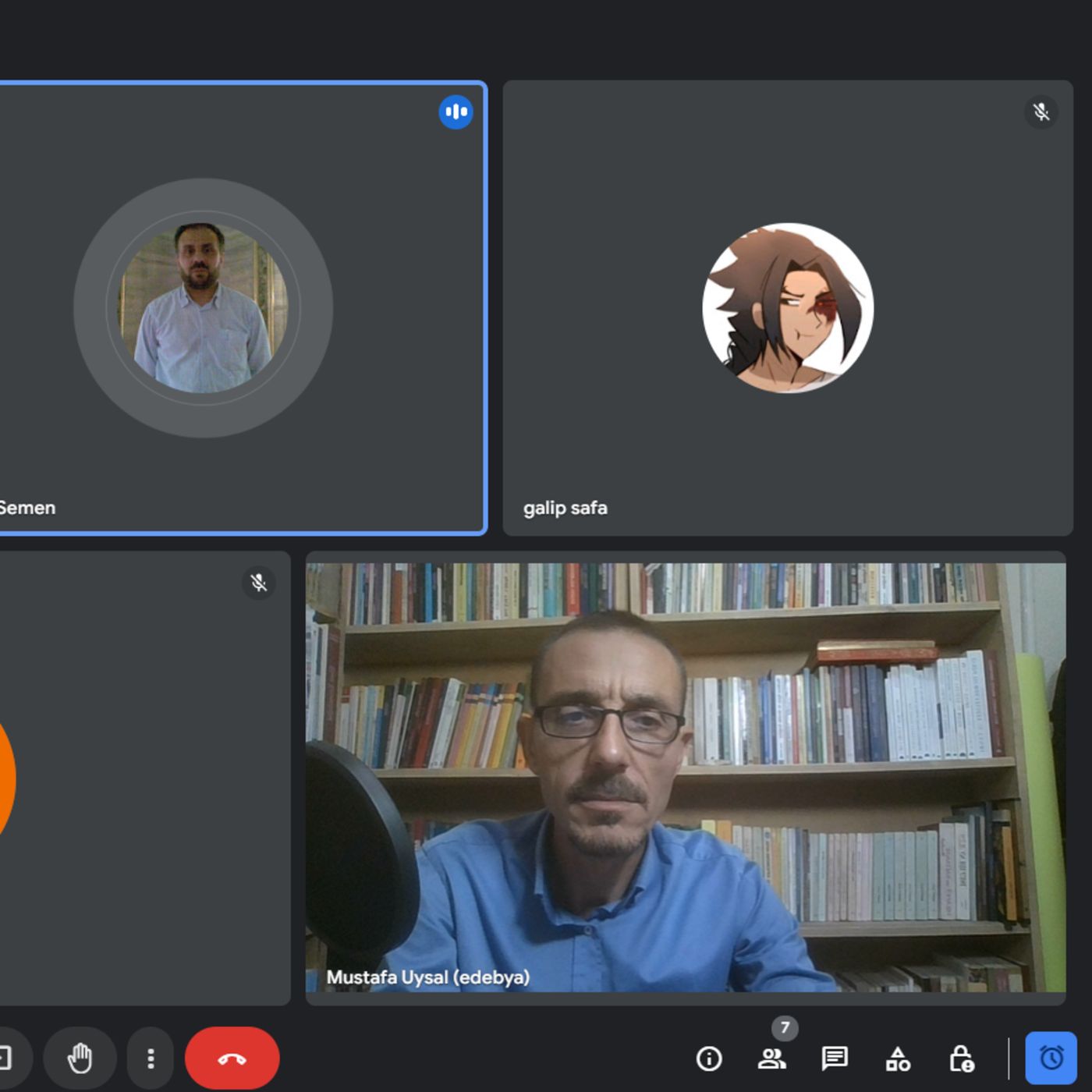The image size is (1092, 1092).
Task: Open the chat with everyone panel
Action: pyautogui.click(x=835, y=1058)
